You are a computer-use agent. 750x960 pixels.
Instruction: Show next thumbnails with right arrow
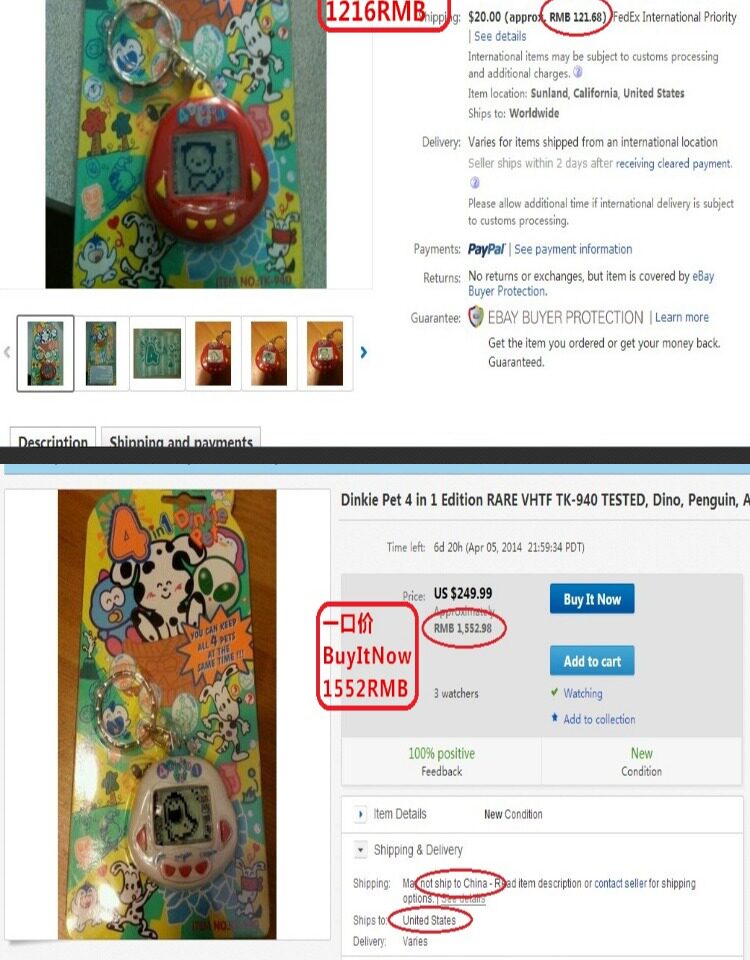pyautogui.click(x=364, y=352)
